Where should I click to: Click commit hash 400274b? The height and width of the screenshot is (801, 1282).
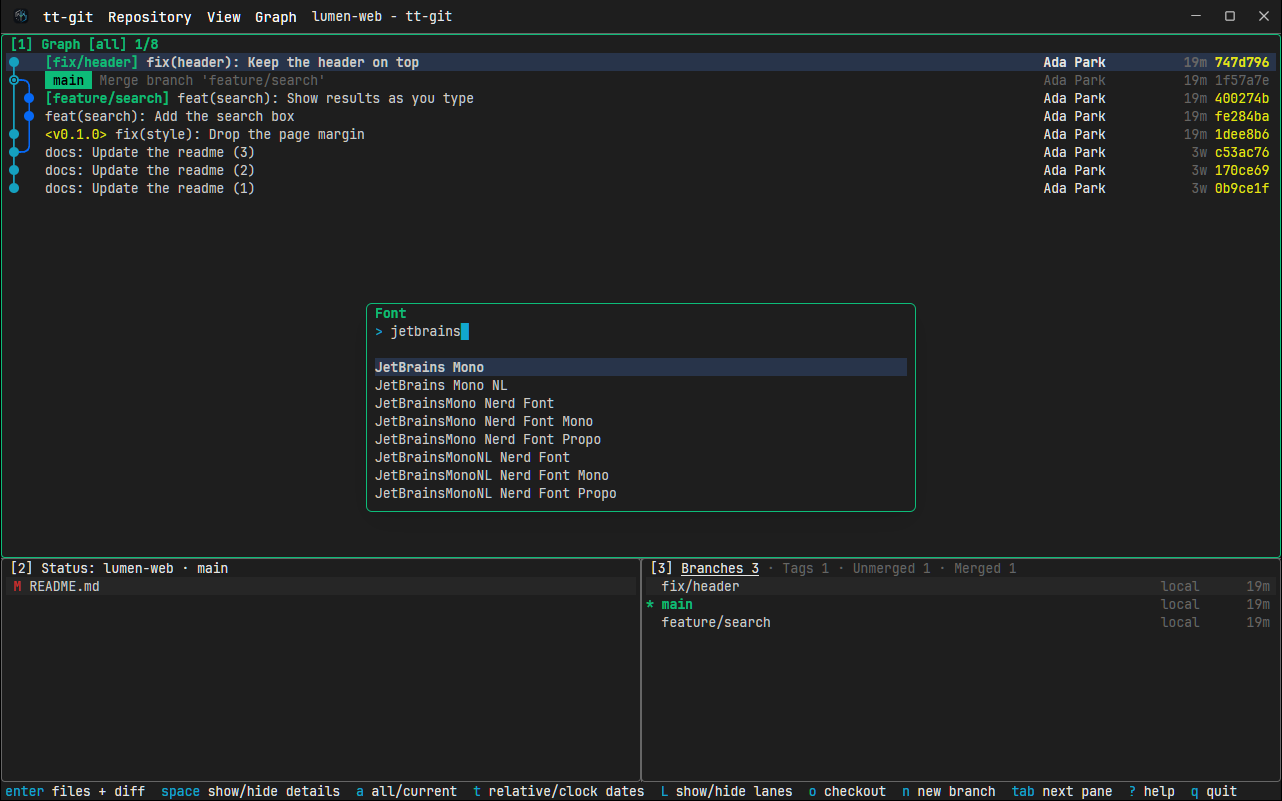coord(1242,99)
